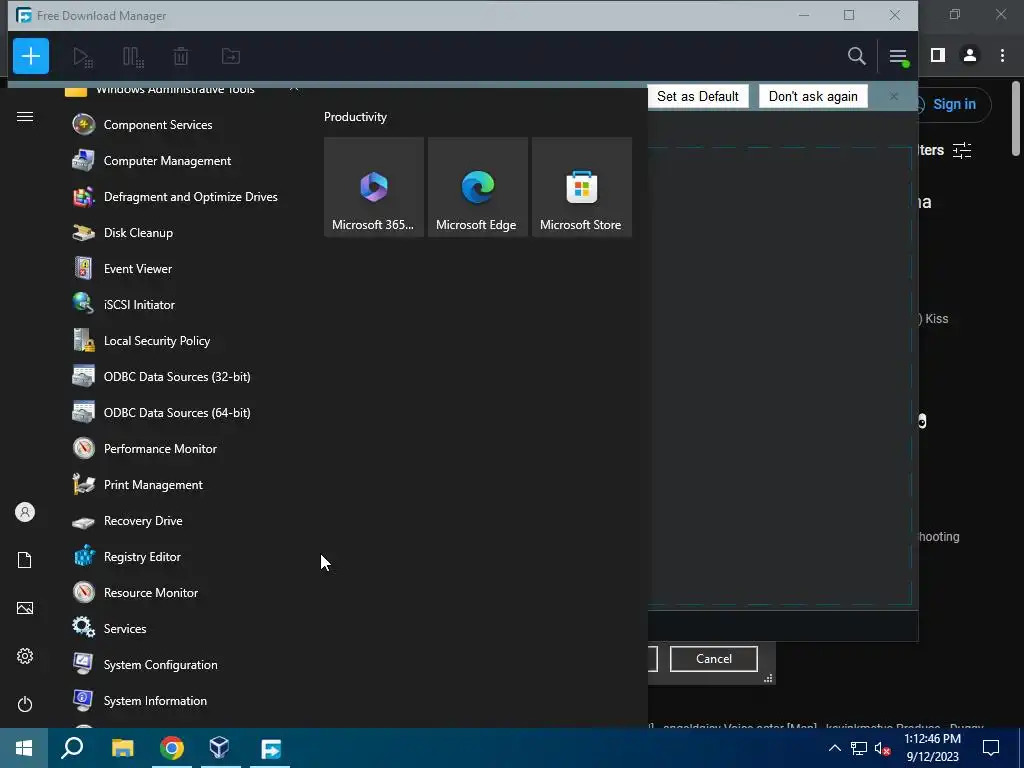Open Component Services
Screen dimensions: 1024x768
pos(184,125)
